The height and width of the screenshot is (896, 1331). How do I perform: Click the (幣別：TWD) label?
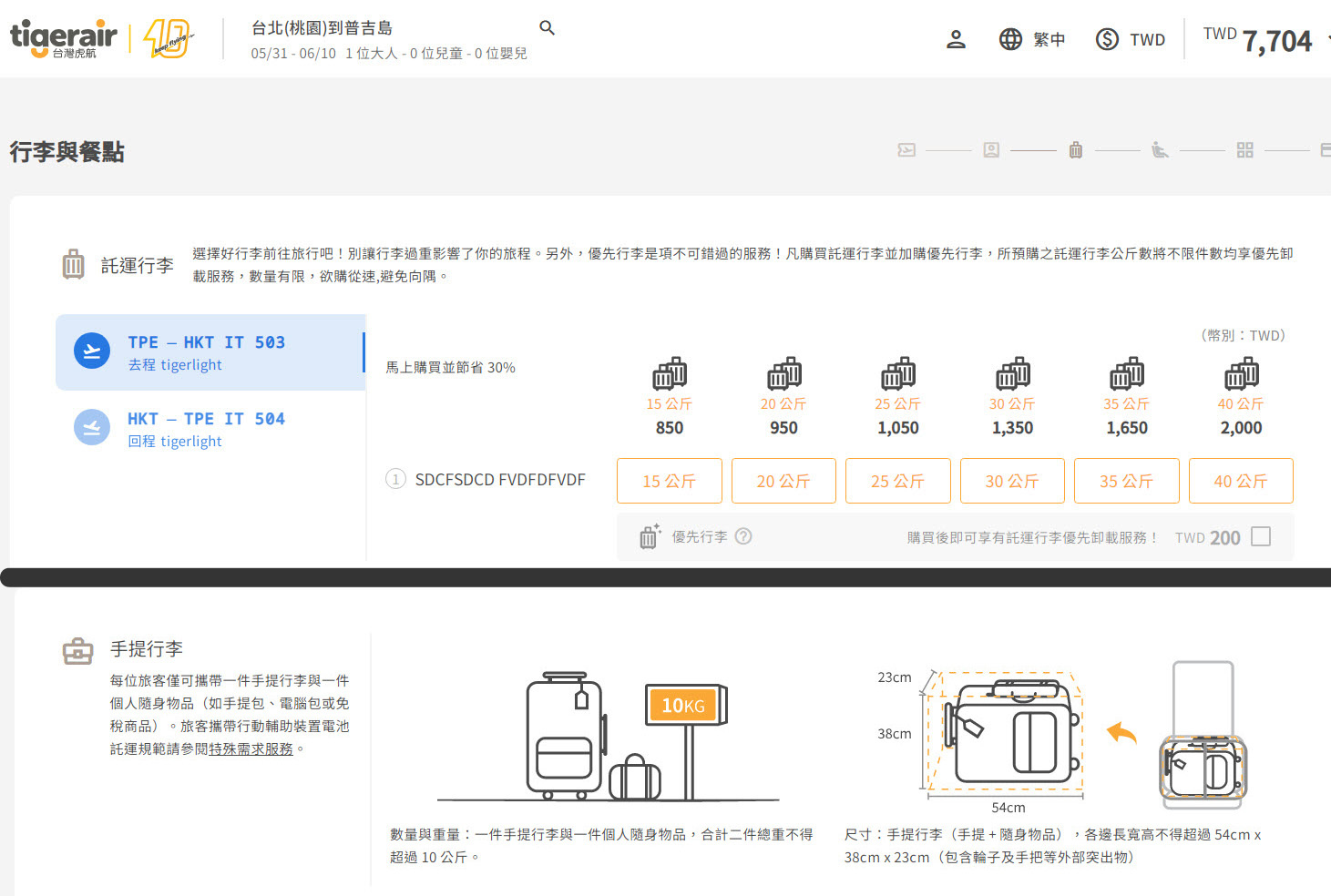tap(1243, 335)
